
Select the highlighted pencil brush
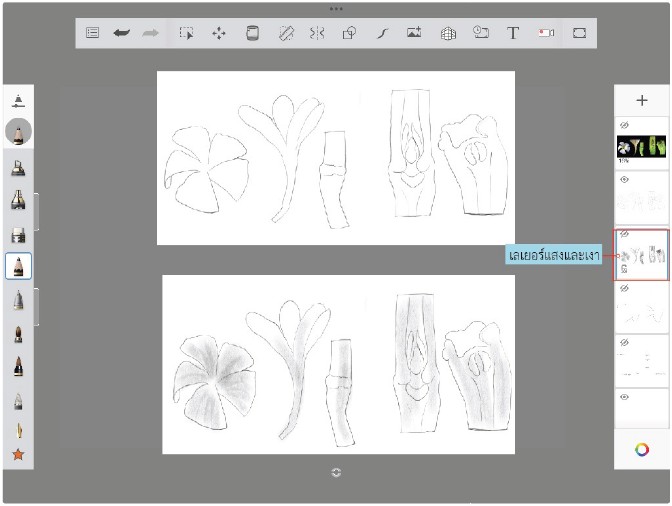pyautogui.click(x=18, y=266)
